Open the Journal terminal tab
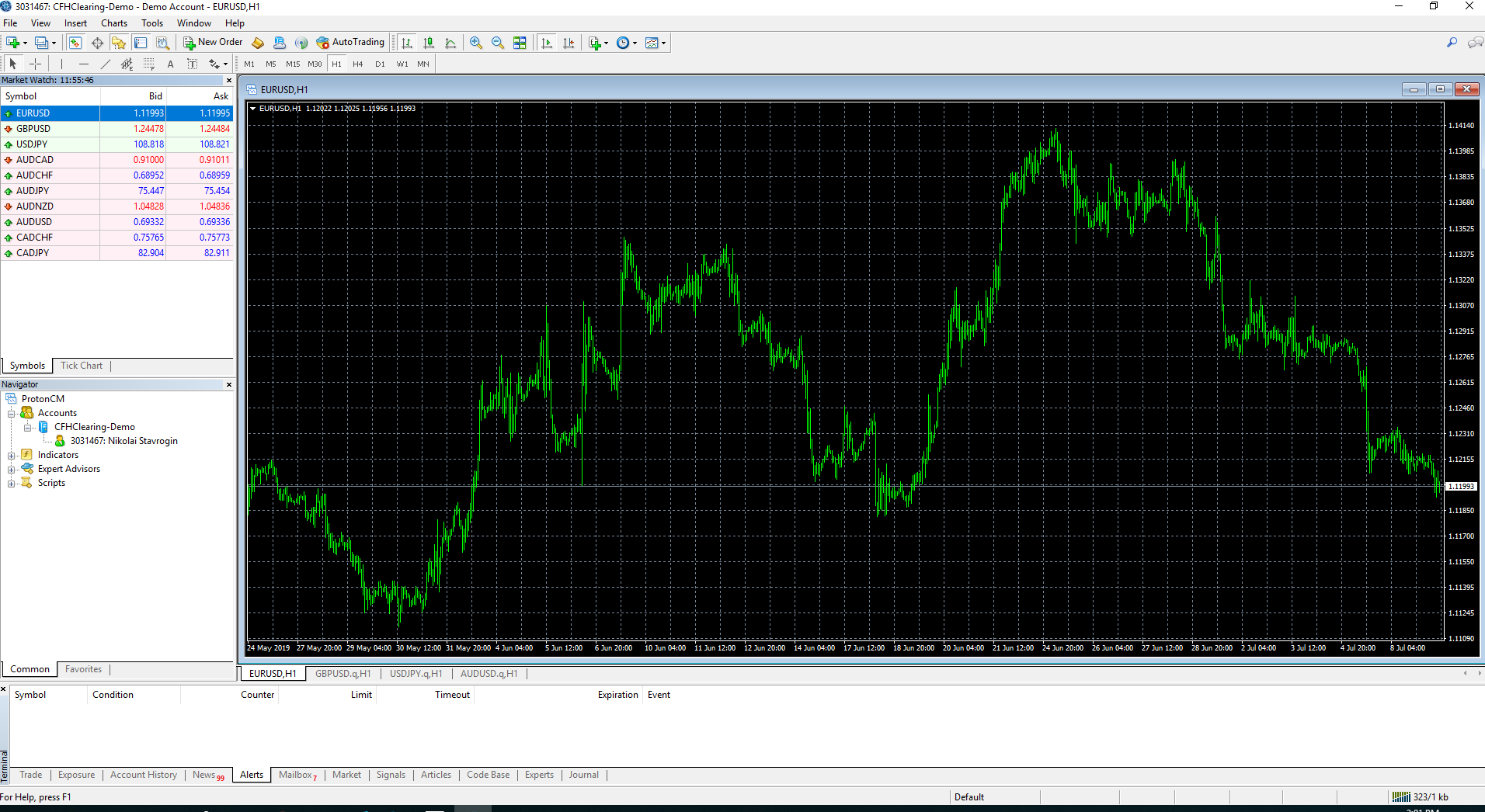The image size is (1485, 812). click(x=583, y=775)
